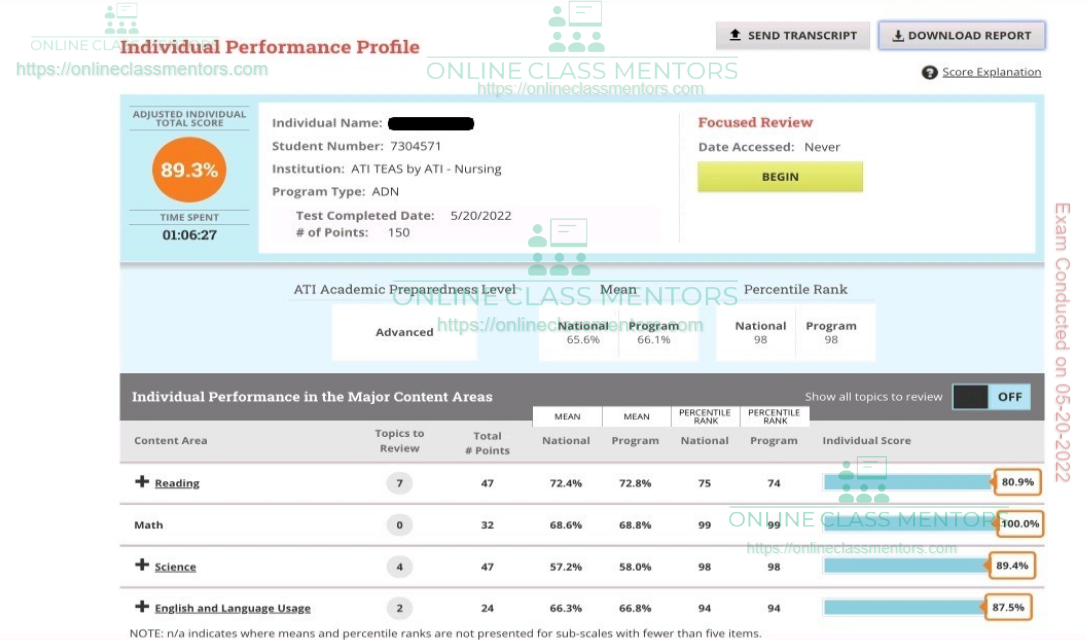Open the English and Language Usage link
The image size is (1086, 640).
click(232, 608)
